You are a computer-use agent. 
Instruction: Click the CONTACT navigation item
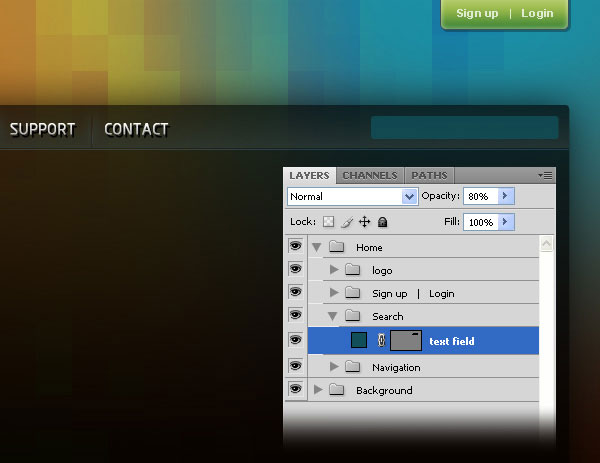136,129
